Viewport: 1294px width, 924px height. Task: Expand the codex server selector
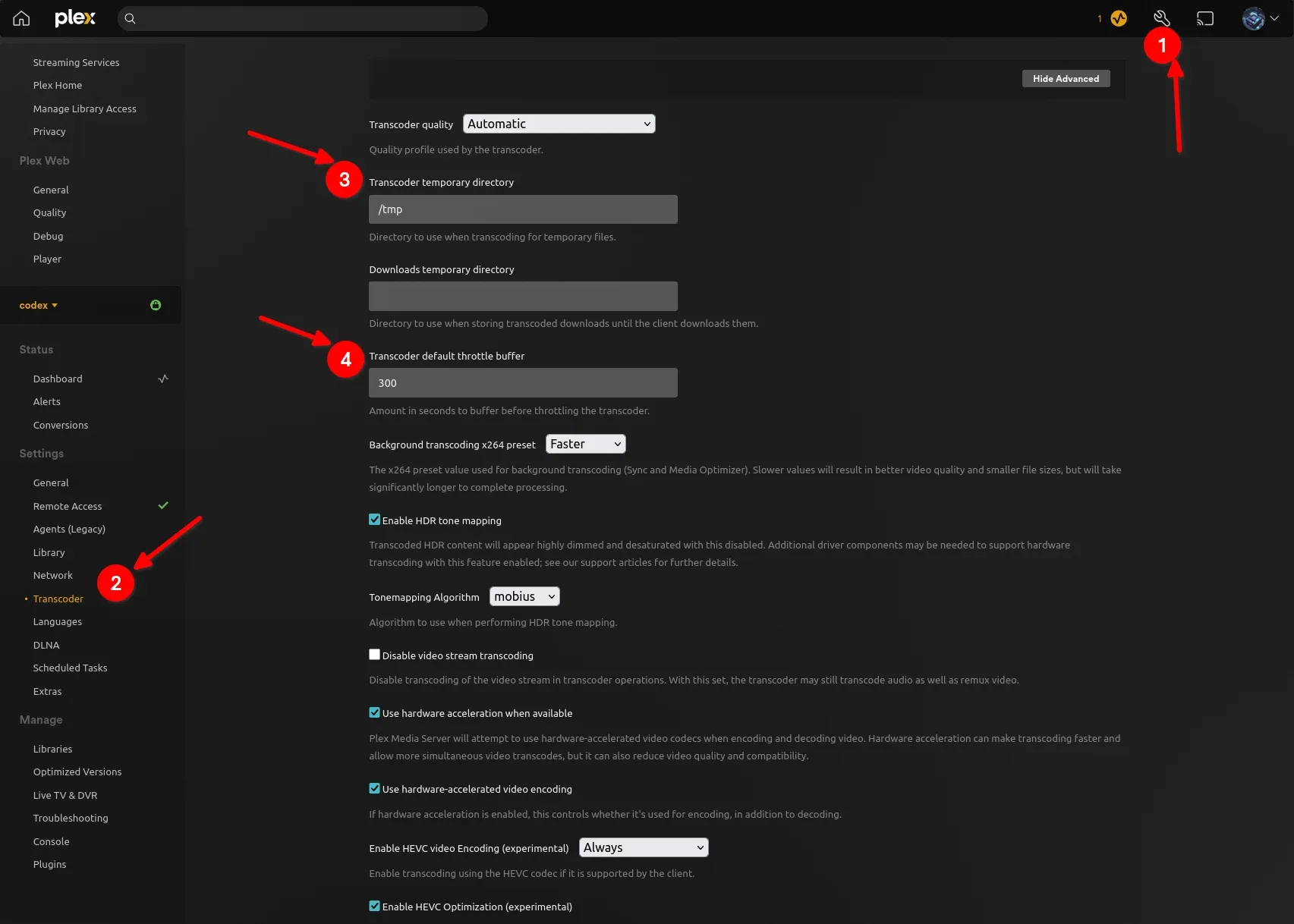(39, 305)
